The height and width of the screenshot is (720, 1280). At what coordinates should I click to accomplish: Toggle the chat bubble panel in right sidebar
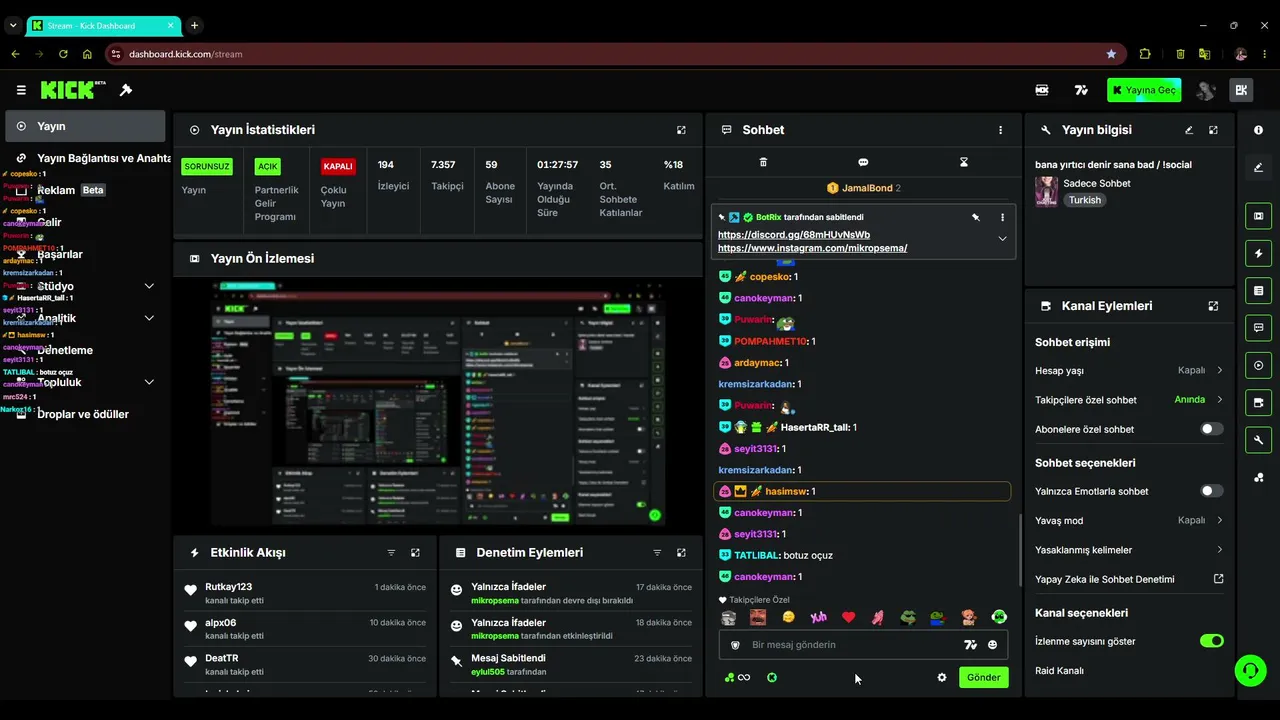[x=1258, y=328]
